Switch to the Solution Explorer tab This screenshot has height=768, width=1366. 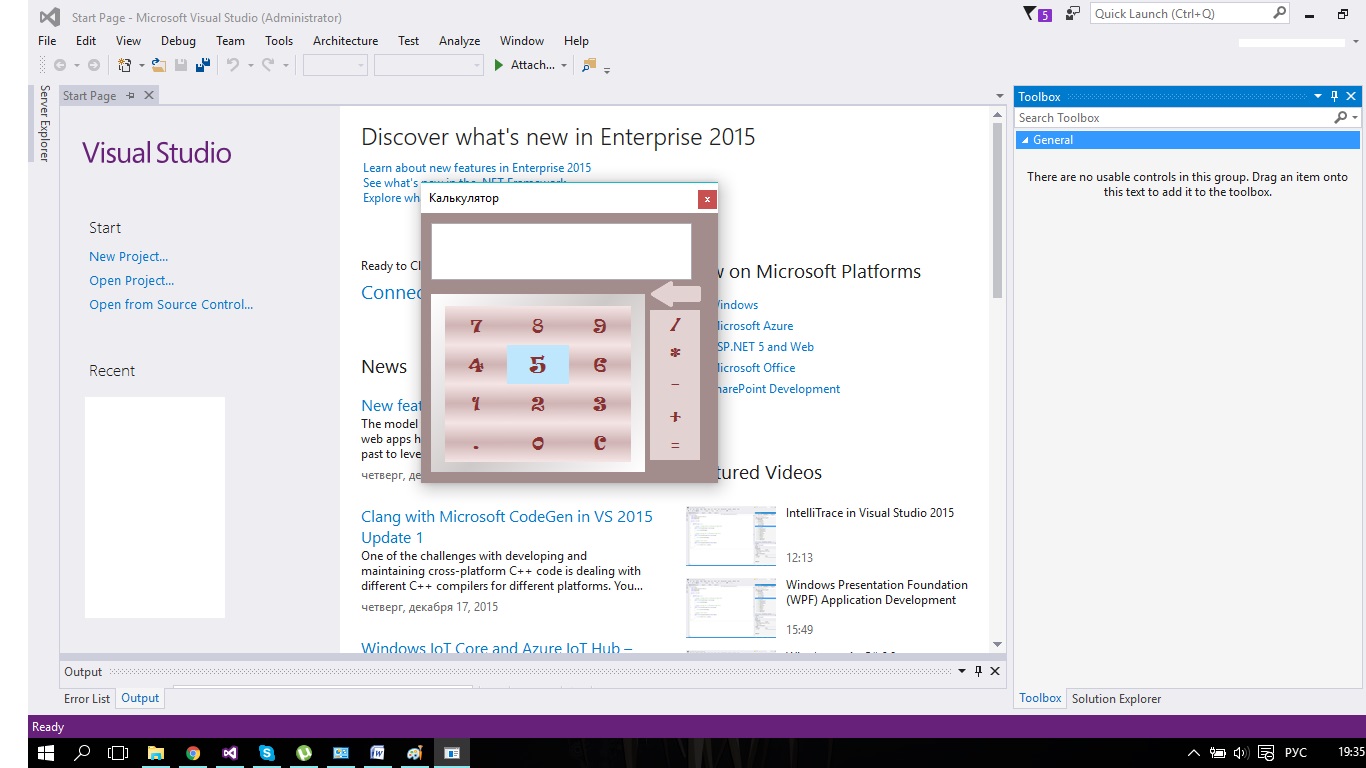click(x=1116, y=699)
